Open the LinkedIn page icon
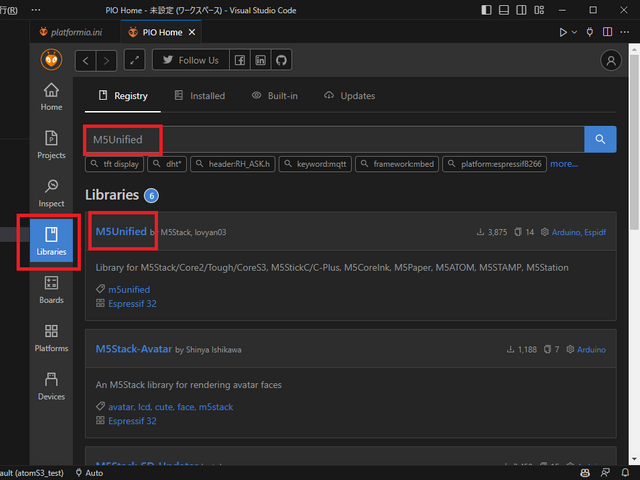The width and height of the screenshot is (640, 480). click(260, 60)
